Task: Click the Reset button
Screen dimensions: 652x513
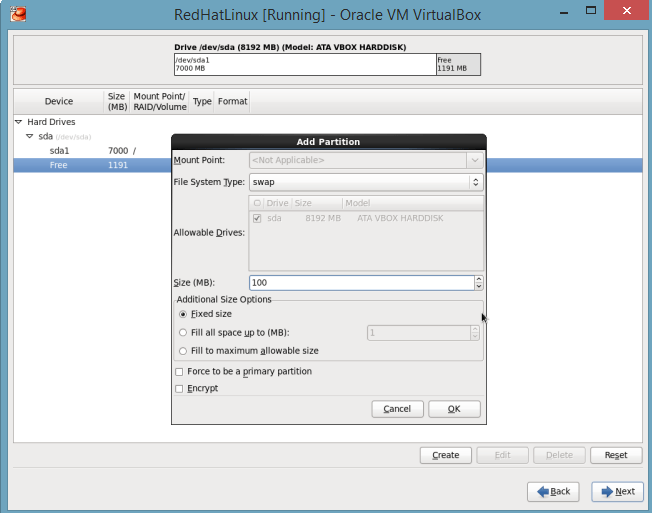Action: (x=616, y=455)
